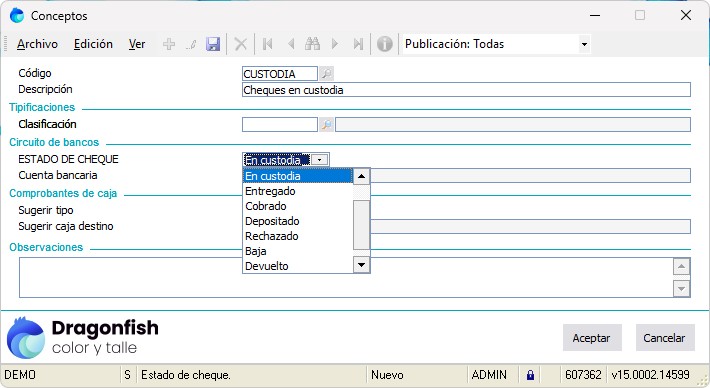Click the Descripción input field
710x388 pixels.
pyautogui.click(x=466, y=90)
